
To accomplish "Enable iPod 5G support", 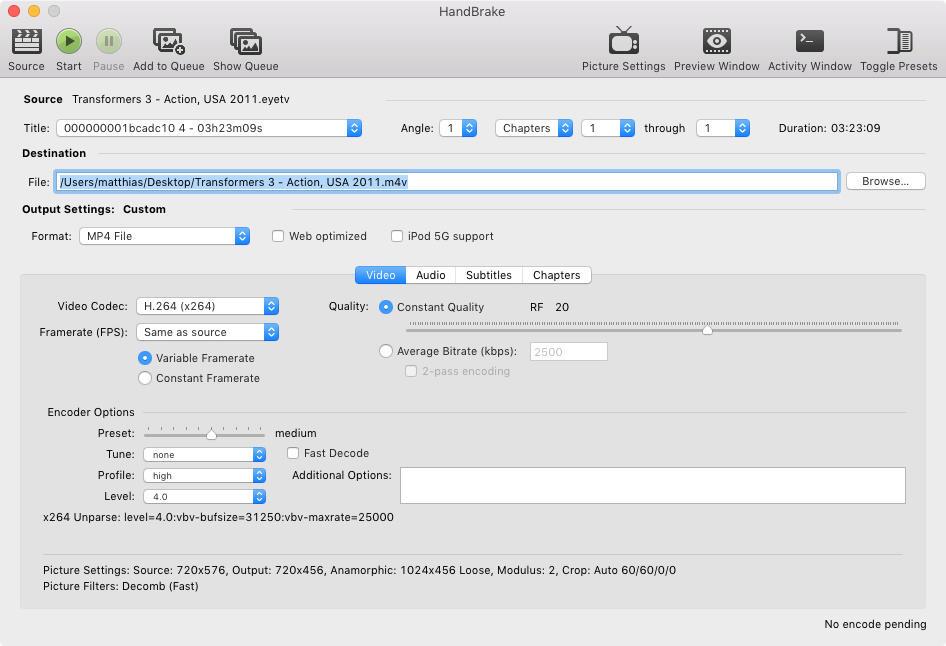I will (397, 236).
